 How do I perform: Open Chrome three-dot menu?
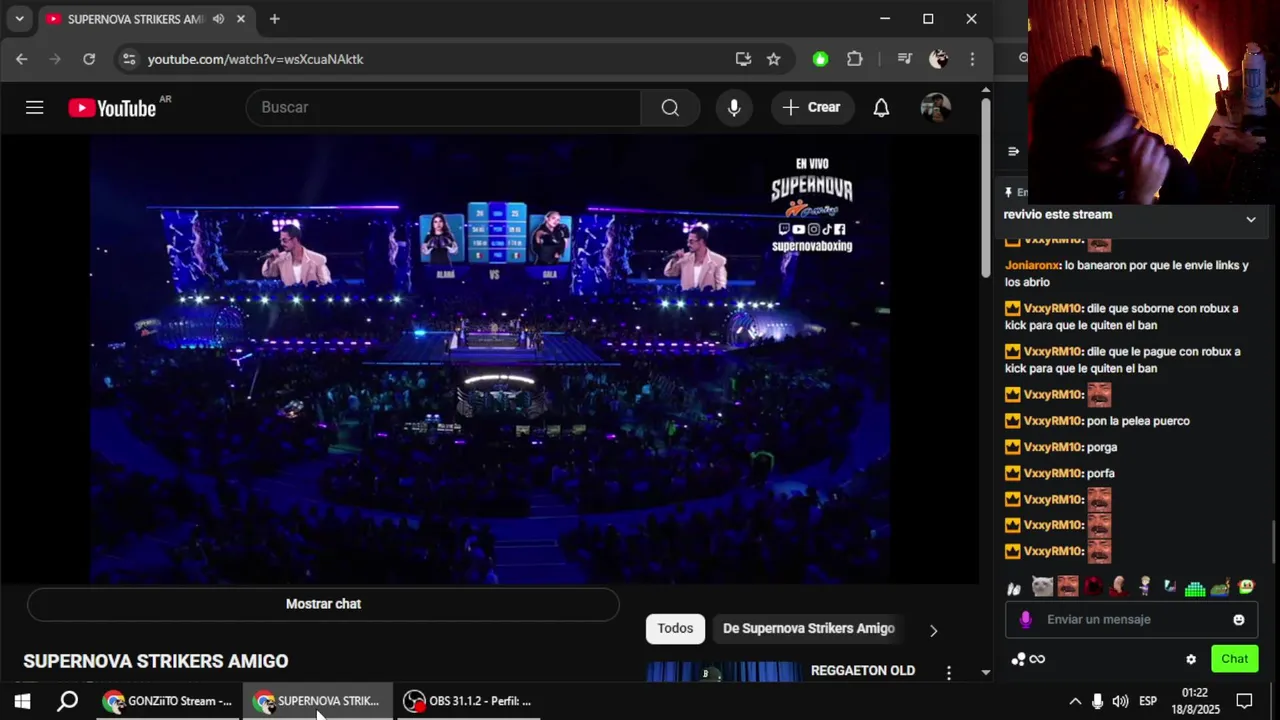tap(972, 59)
